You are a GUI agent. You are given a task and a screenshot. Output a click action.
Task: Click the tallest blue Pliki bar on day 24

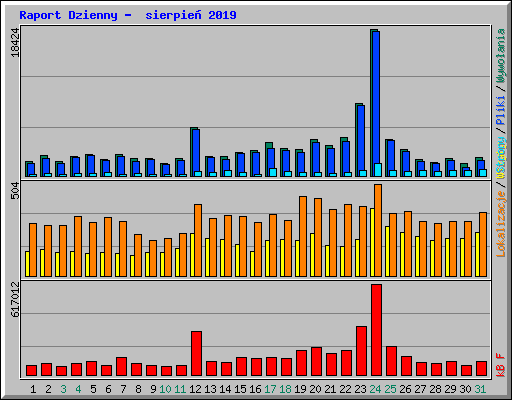point(376,104)
